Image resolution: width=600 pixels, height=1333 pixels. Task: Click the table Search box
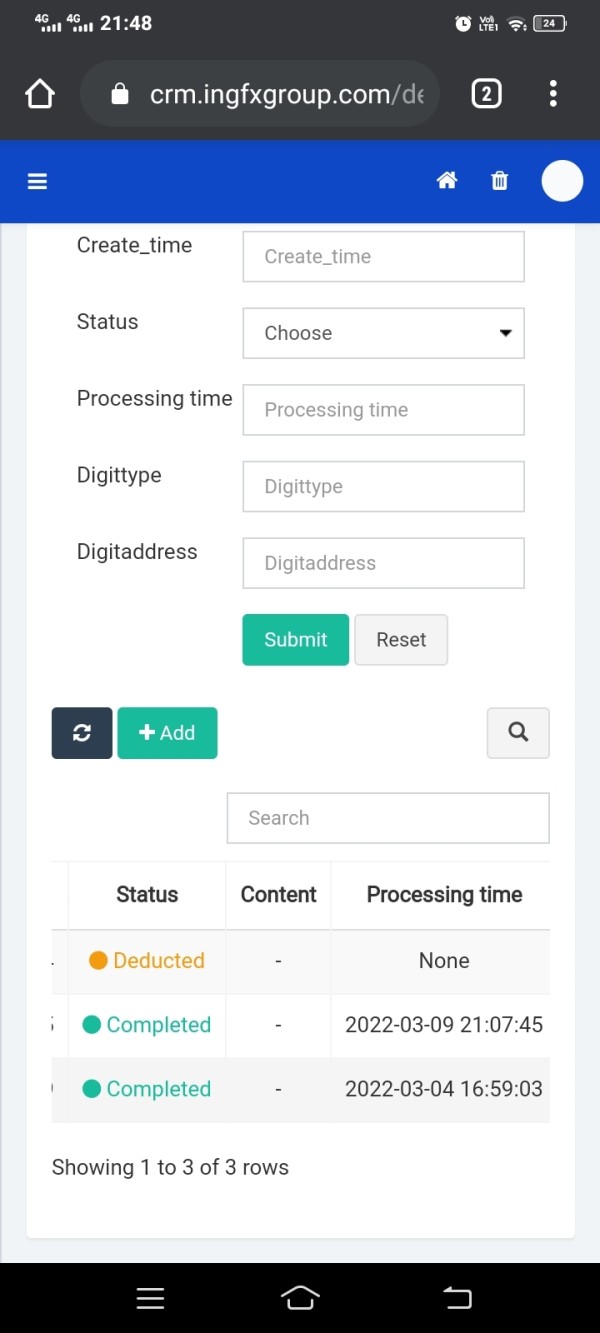click(x=388, y=818)
